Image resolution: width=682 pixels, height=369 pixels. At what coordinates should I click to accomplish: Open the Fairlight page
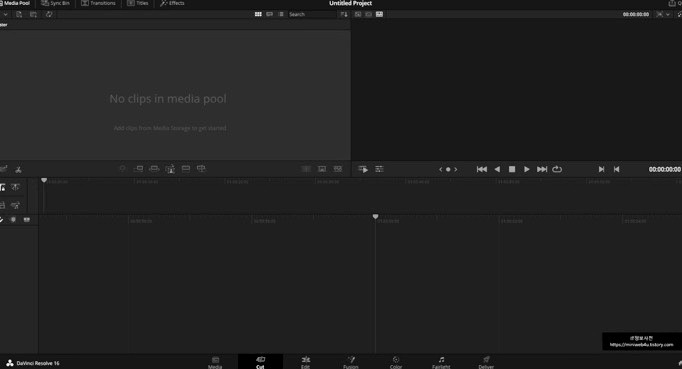(x=441, y=362)
